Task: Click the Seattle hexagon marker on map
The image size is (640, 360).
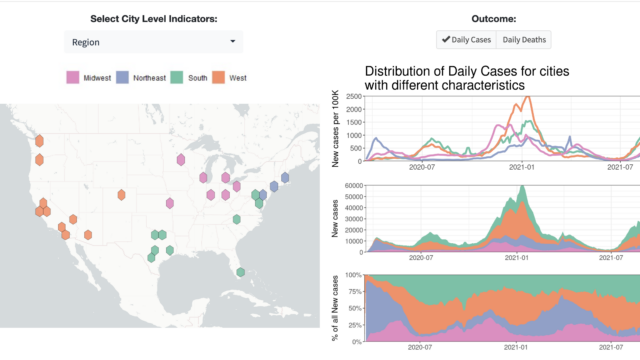Action: click(x=39, y=141)
